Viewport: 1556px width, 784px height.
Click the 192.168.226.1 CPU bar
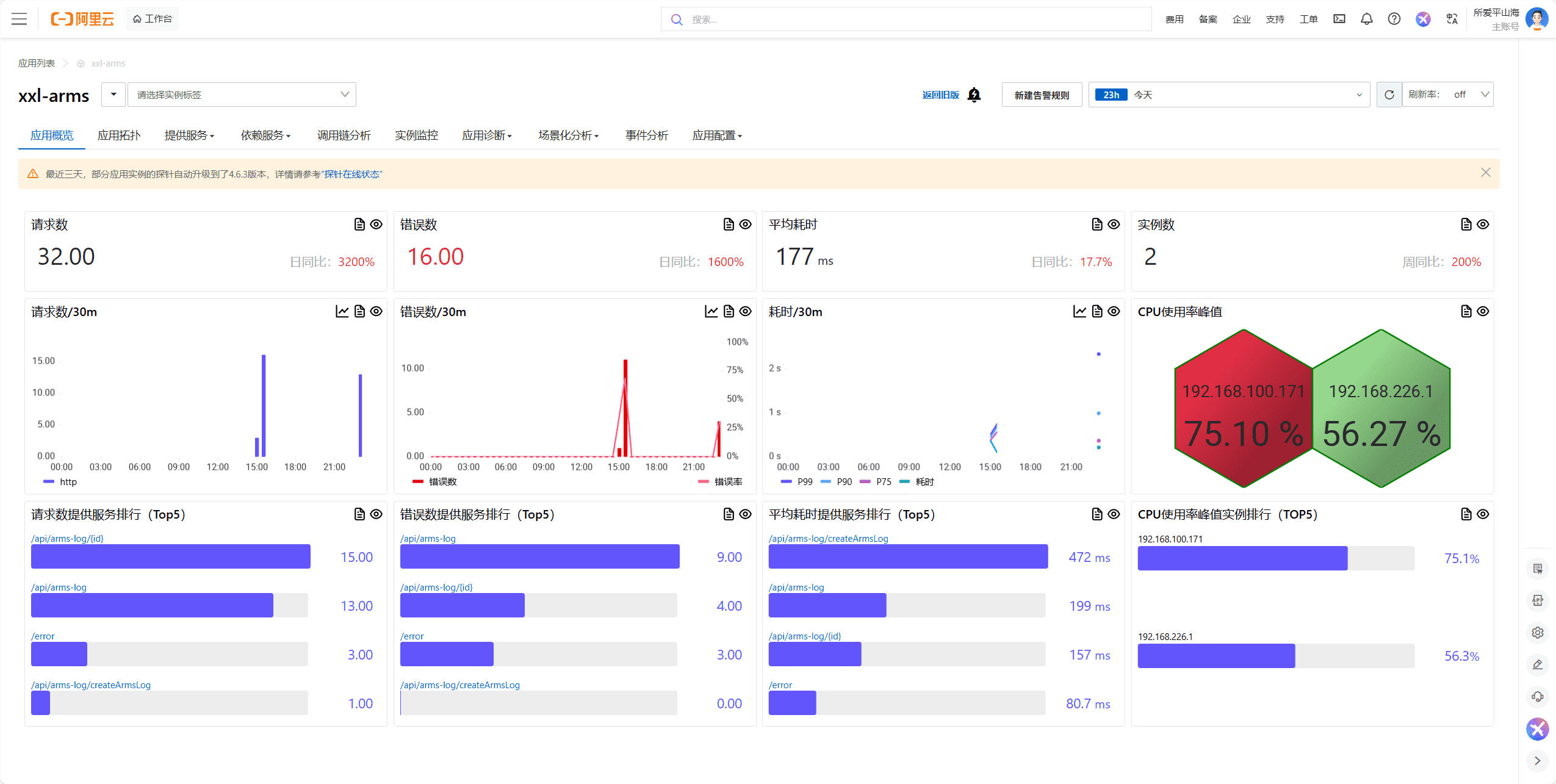click(x=1275, y=656)
